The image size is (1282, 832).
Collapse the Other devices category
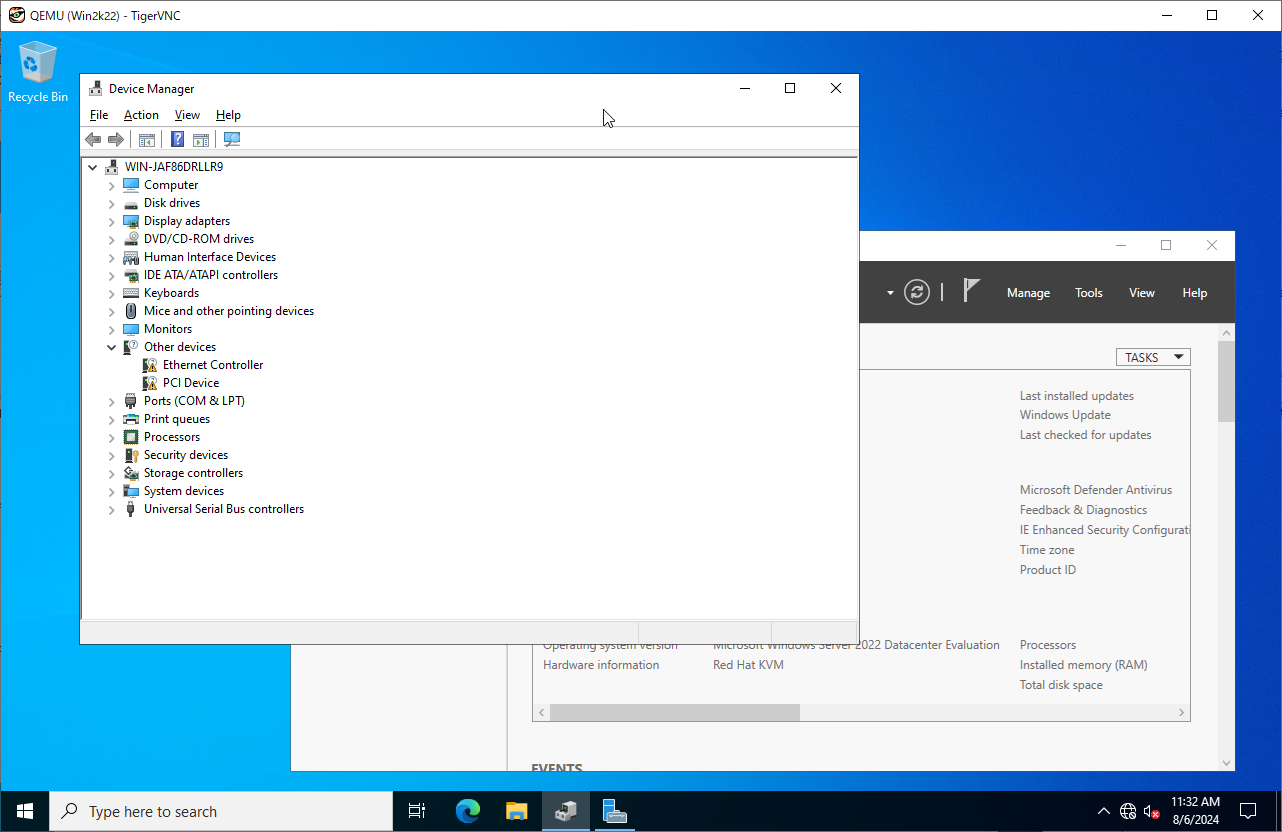tap(112, 347)
